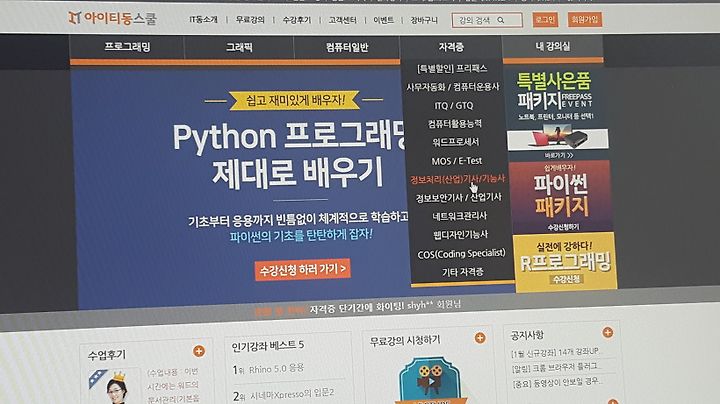Image resolution: width=720 pixels, height=404 pixels.
Task: Open IT동소개 top menu link
Action: pos(203,20)
